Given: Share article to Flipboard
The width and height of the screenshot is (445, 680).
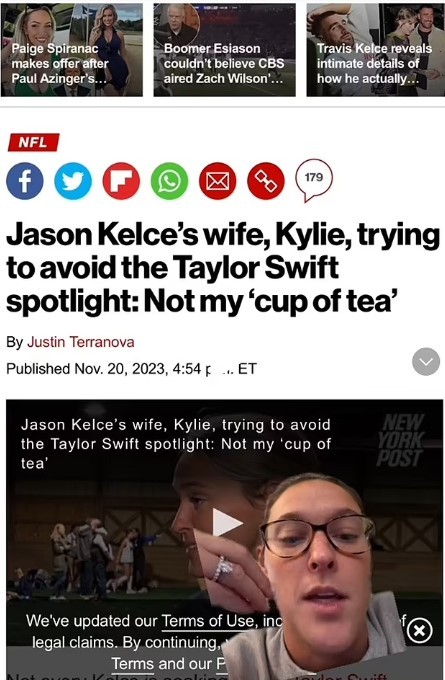Looking at the screenshot, I should [121, 180].
